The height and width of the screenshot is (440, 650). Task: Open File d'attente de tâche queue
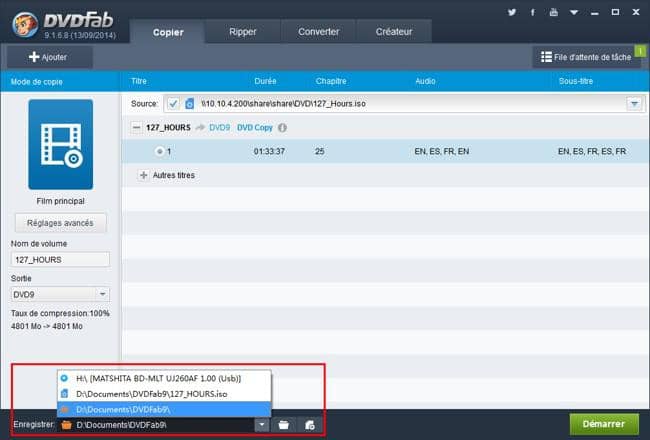586,57
